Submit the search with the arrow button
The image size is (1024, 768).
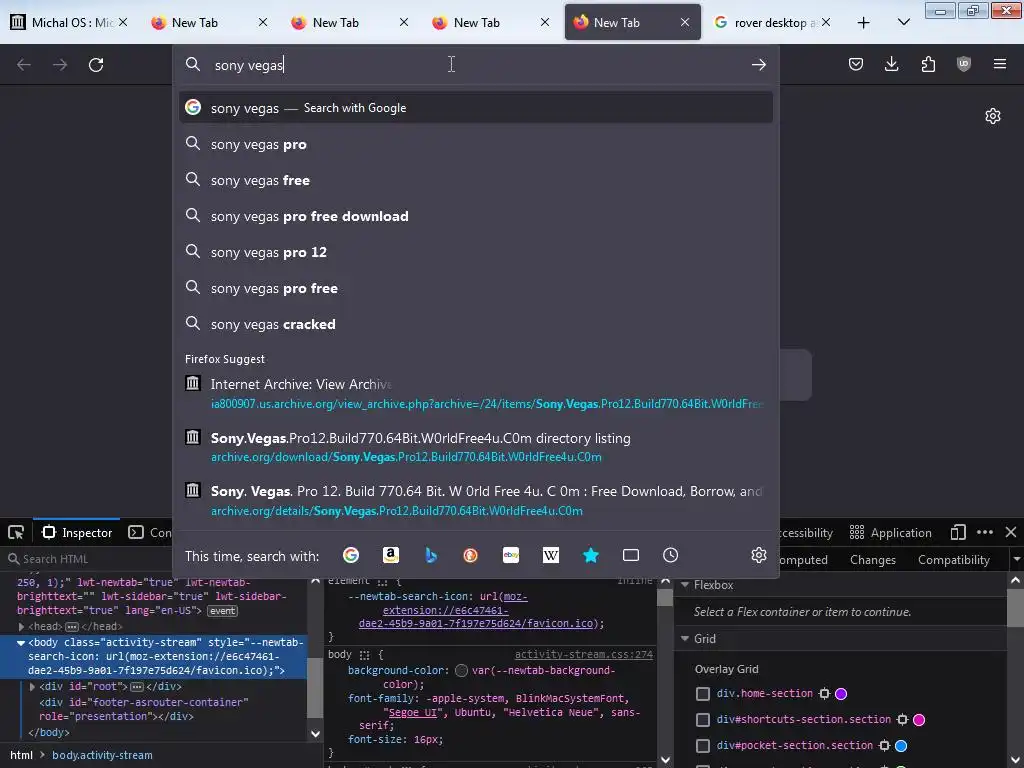(758, 65)
